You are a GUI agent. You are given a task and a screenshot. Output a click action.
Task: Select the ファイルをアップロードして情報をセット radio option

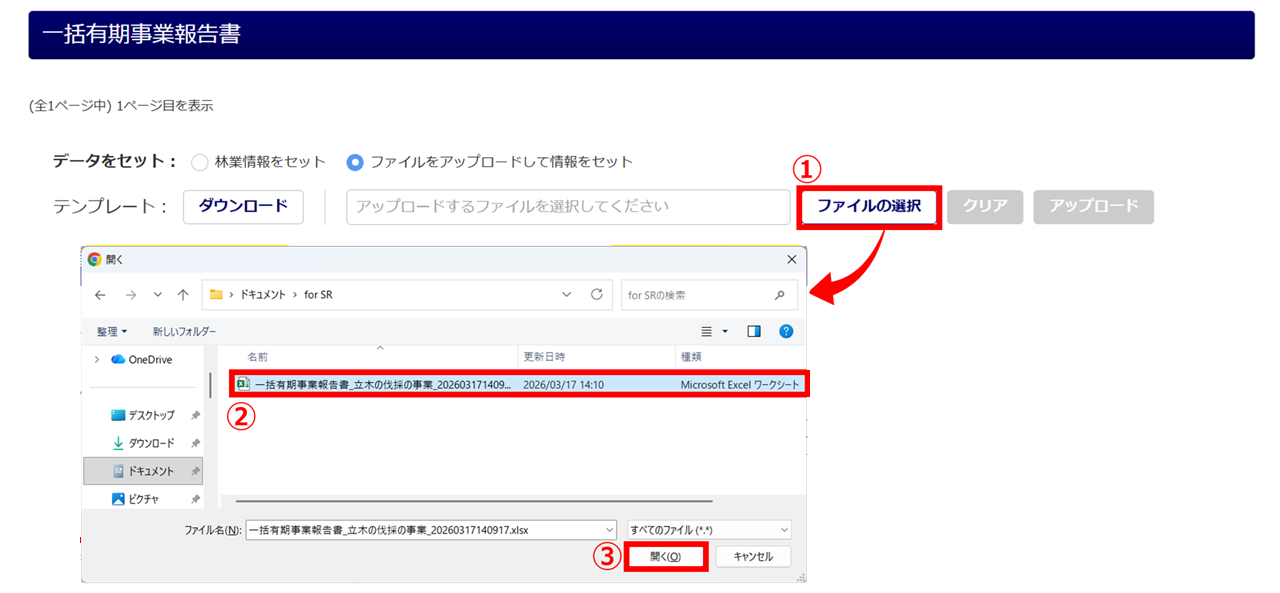(354, 162)
